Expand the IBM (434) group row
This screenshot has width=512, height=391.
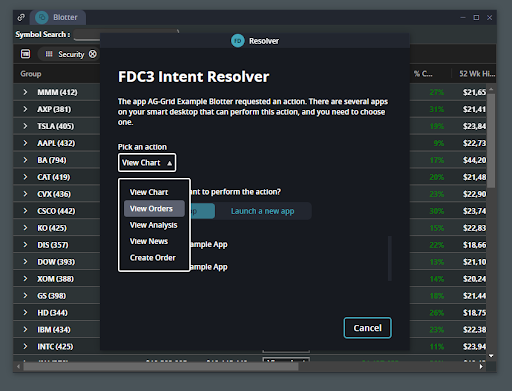pyautogui.click(x=25, y=330)
